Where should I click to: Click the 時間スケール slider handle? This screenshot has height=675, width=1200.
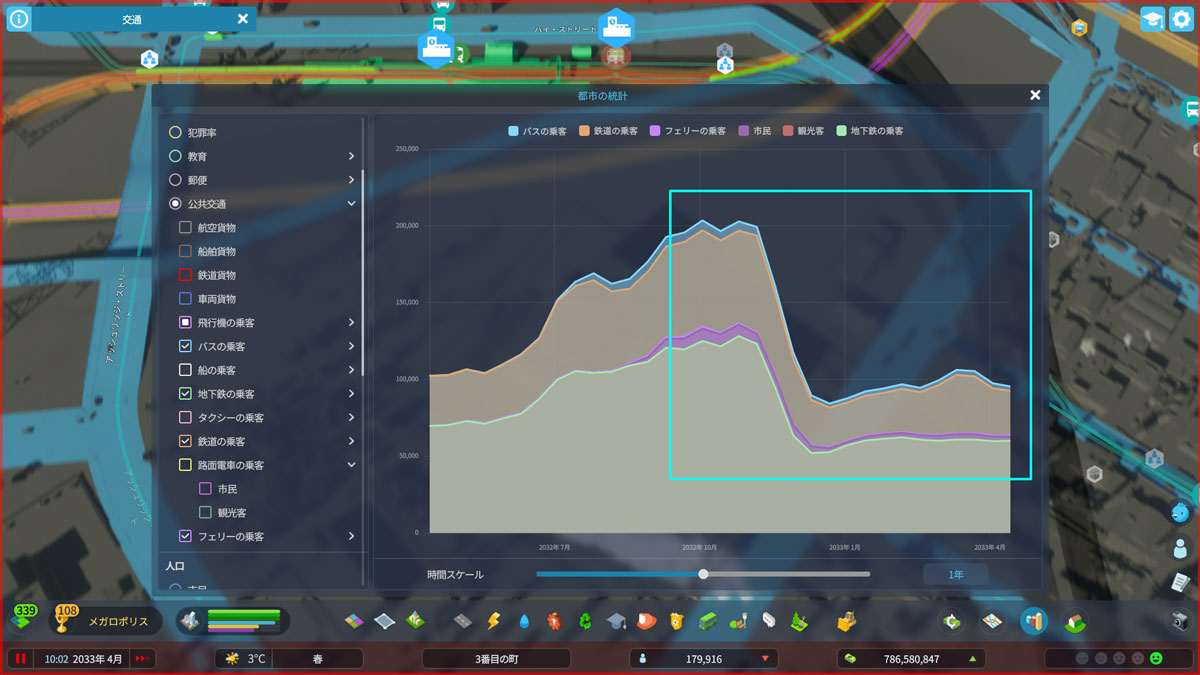click(703, 574)
